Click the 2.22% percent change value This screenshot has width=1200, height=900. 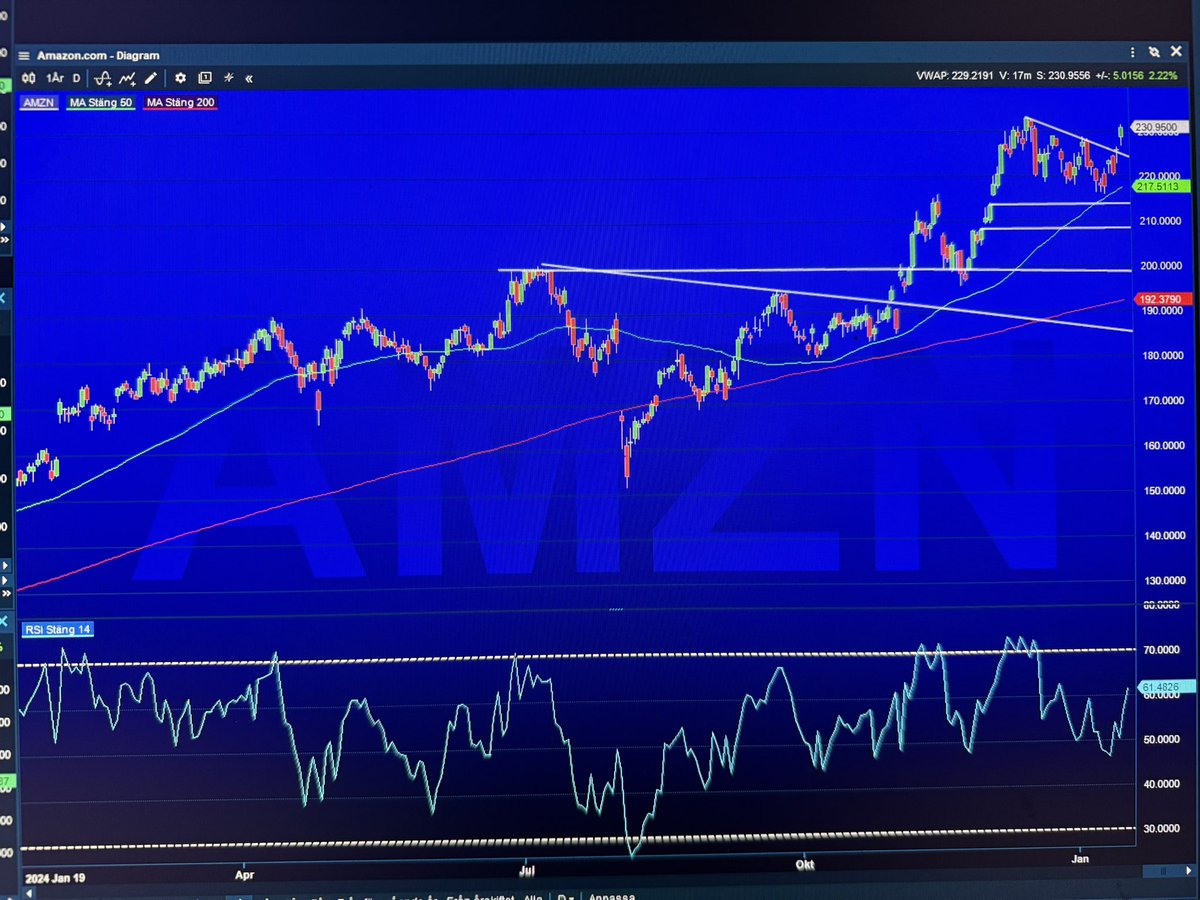coord(1164,76)
